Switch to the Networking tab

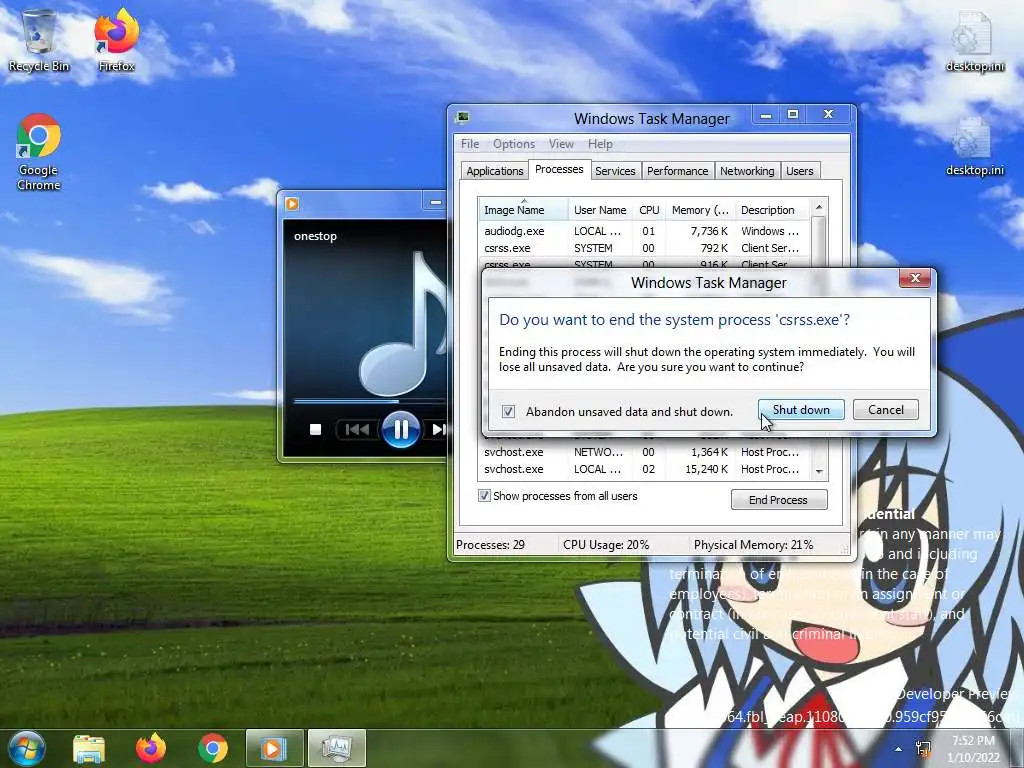[x=746, y=171]
